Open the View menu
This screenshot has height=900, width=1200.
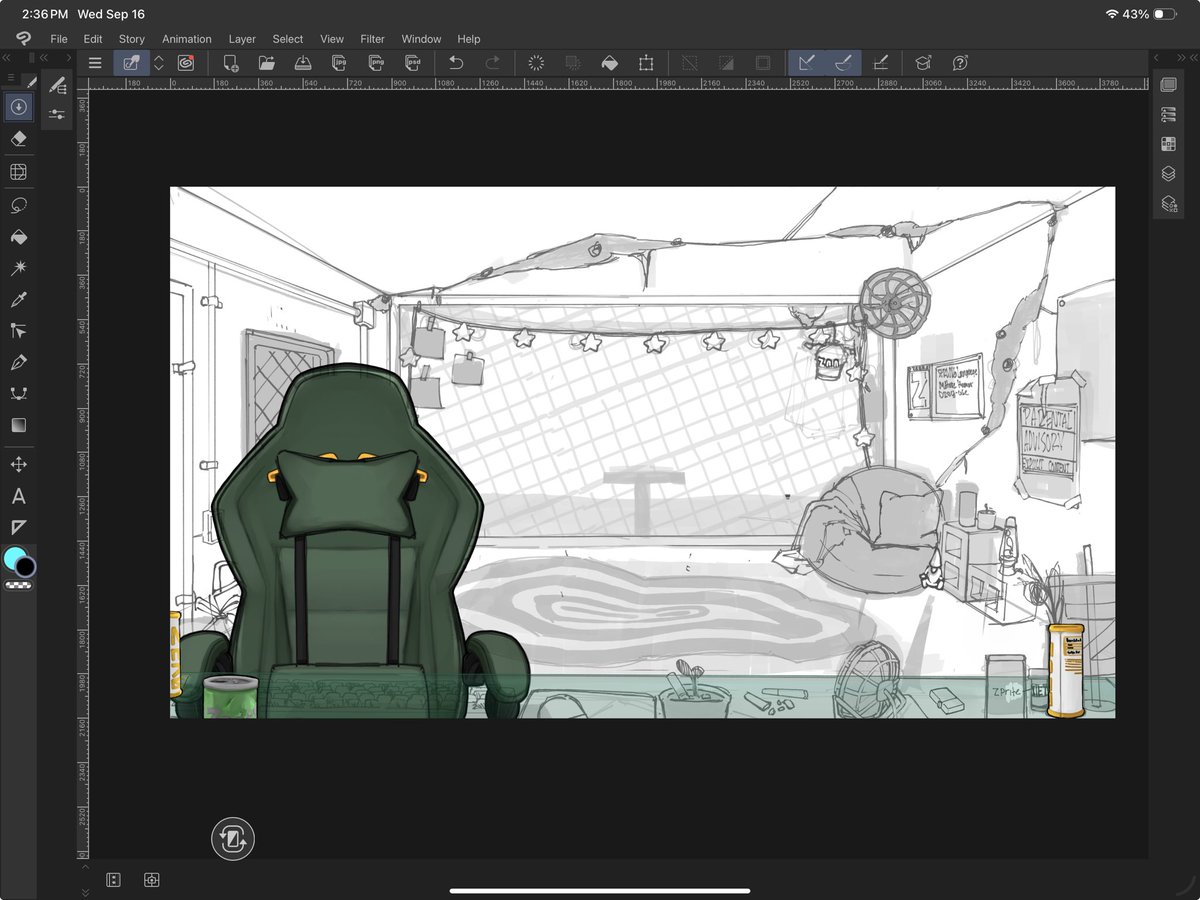click(332, 39)
